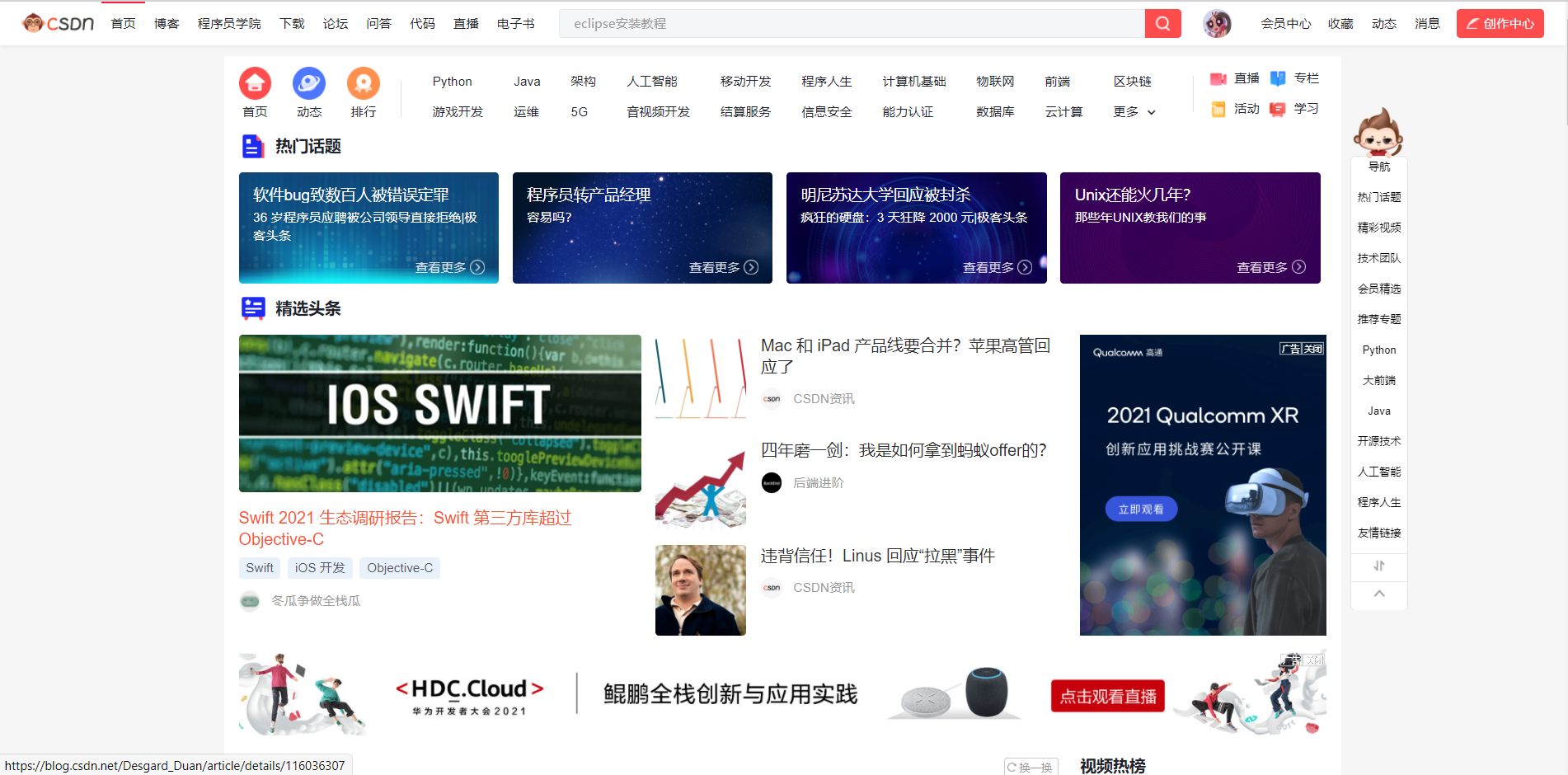Click the 专栏 bookmark icon
1568x775 pixels.
click(1278, 78)
